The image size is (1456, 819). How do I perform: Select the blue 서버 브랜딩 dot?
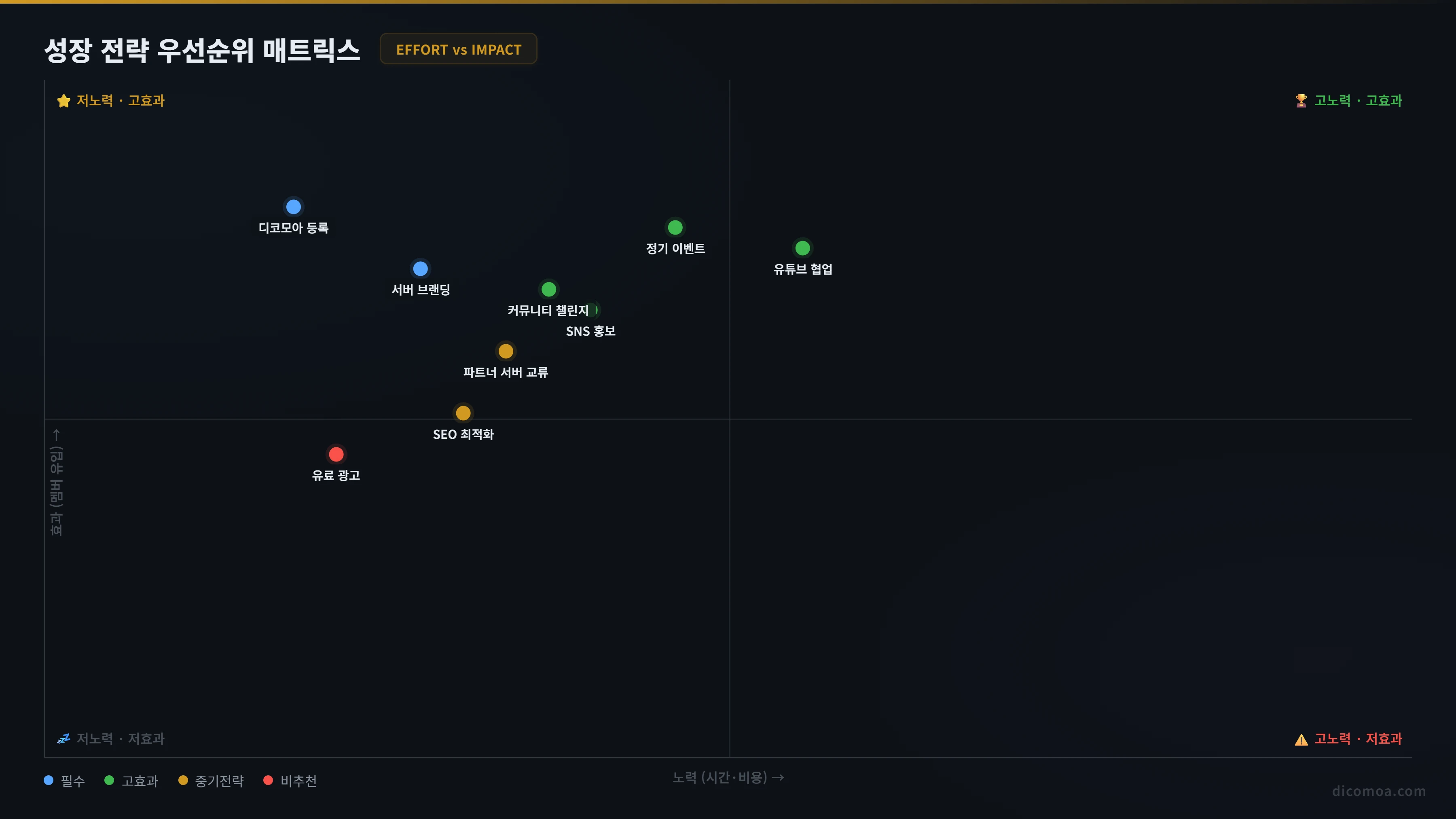(421, 269)
